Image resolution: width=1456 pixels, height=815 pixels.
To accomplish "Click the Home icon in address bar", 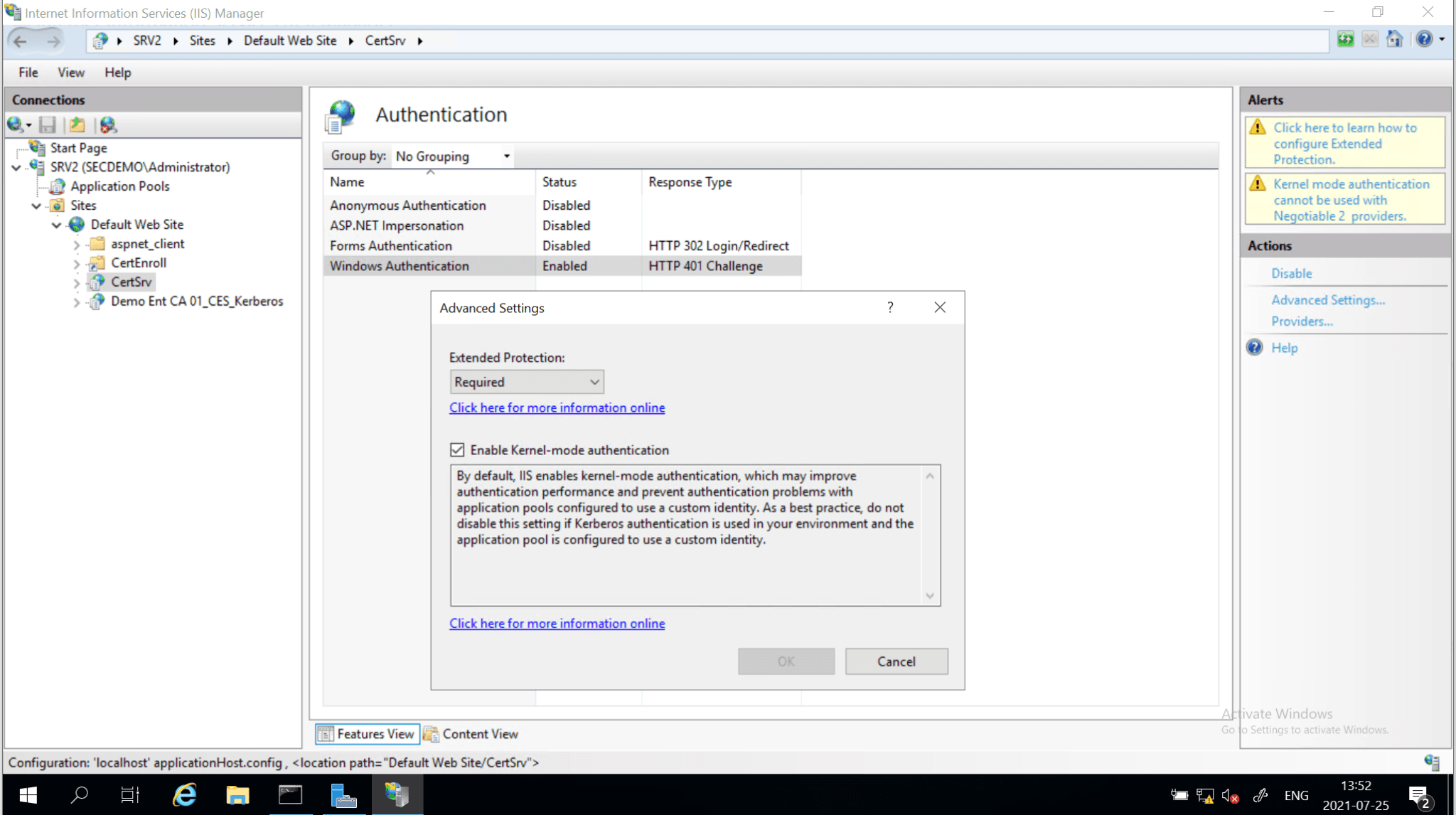I will [x=1394, y=40].
